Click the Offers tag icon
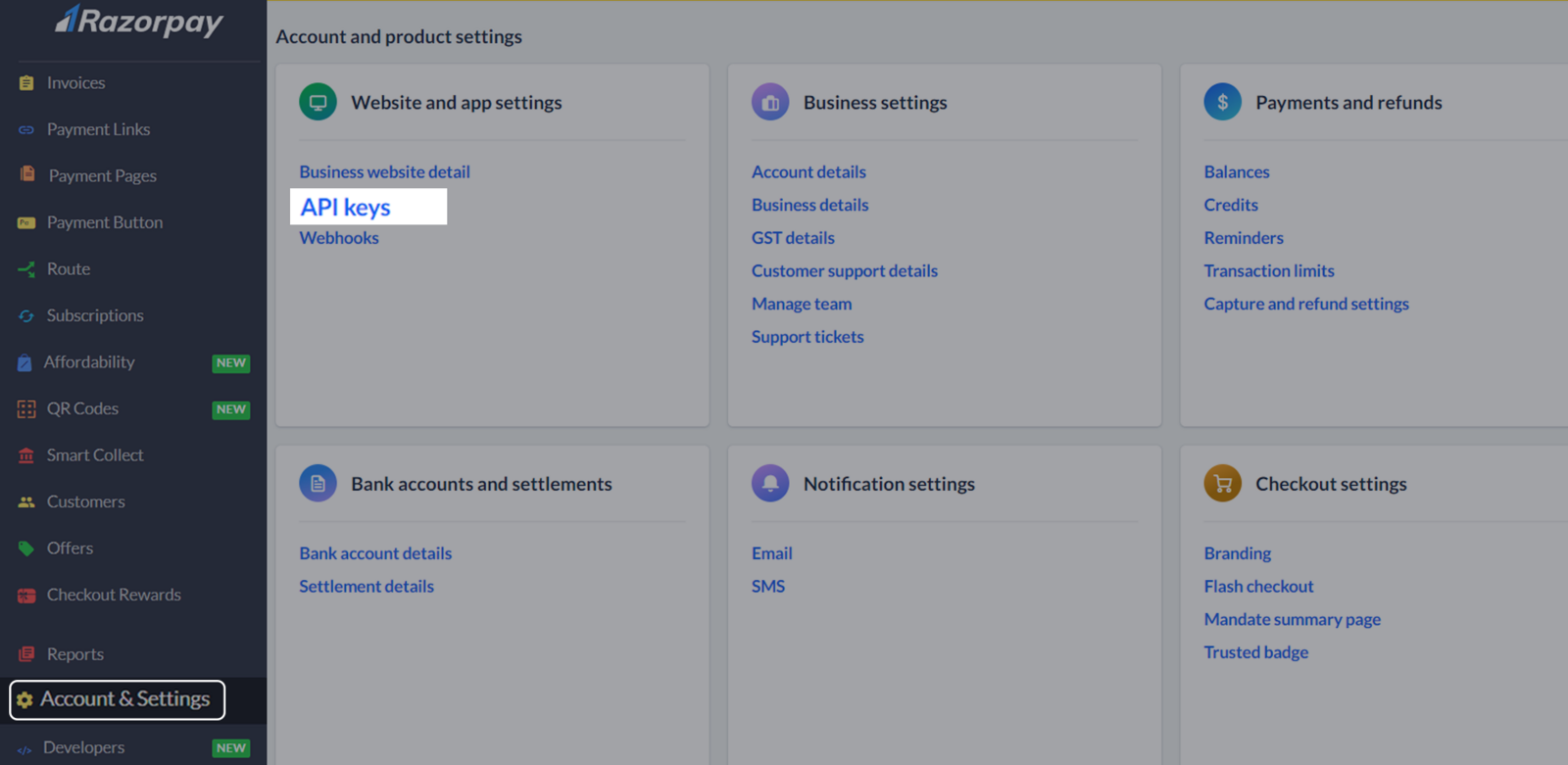The height and width of the screenshot is (765, 1568). pyautogui.click(x=26, y=549)
